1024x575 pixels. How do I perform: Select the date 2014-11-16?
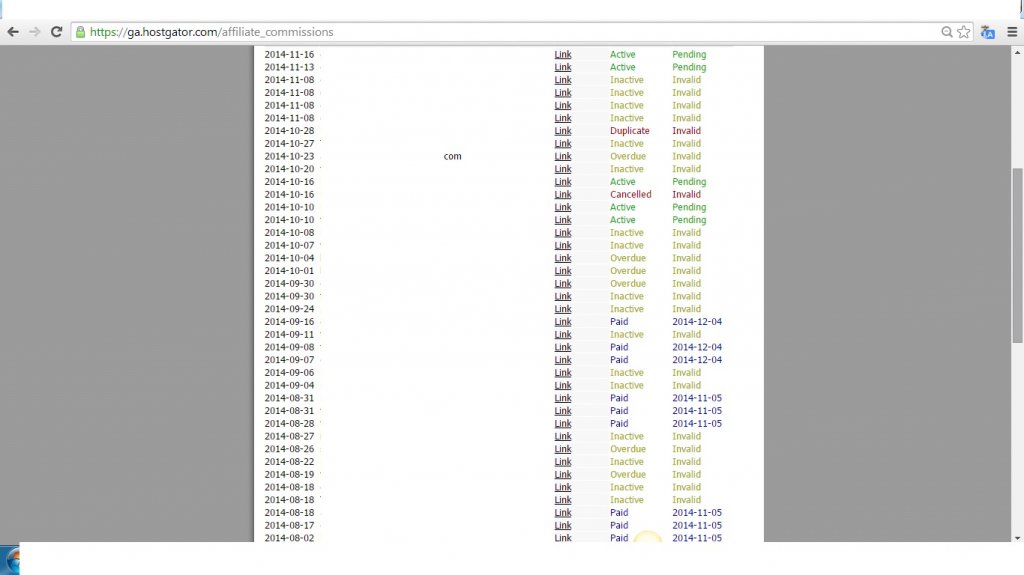point(289,54)
